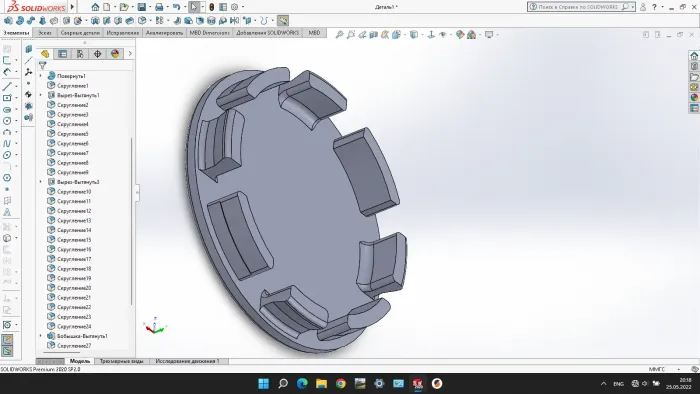Viewport: 700px width, 394px height.
Task: Toggle the Hide/Show Items eye icon
Action: pyautogui.click(x=442, y=34)
